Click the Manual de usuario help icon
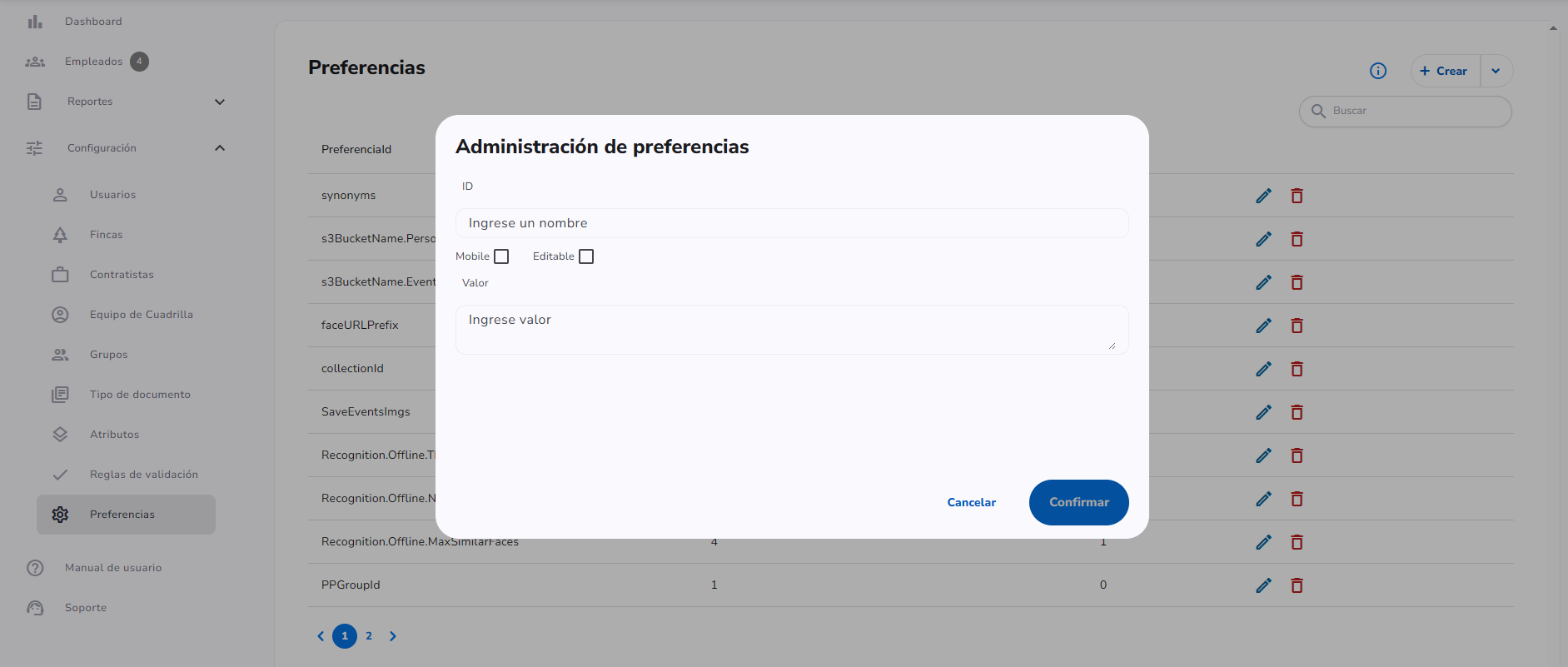The height and width of the screenshot is (667, 1568). point(35,568)
